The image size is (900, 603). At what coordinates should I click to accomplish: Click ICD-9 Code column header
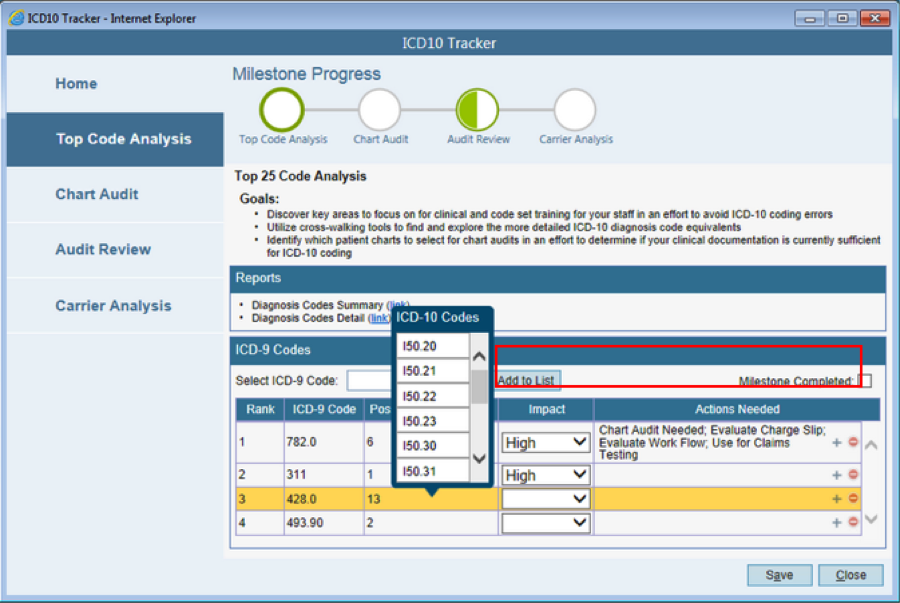click(324, 410)
